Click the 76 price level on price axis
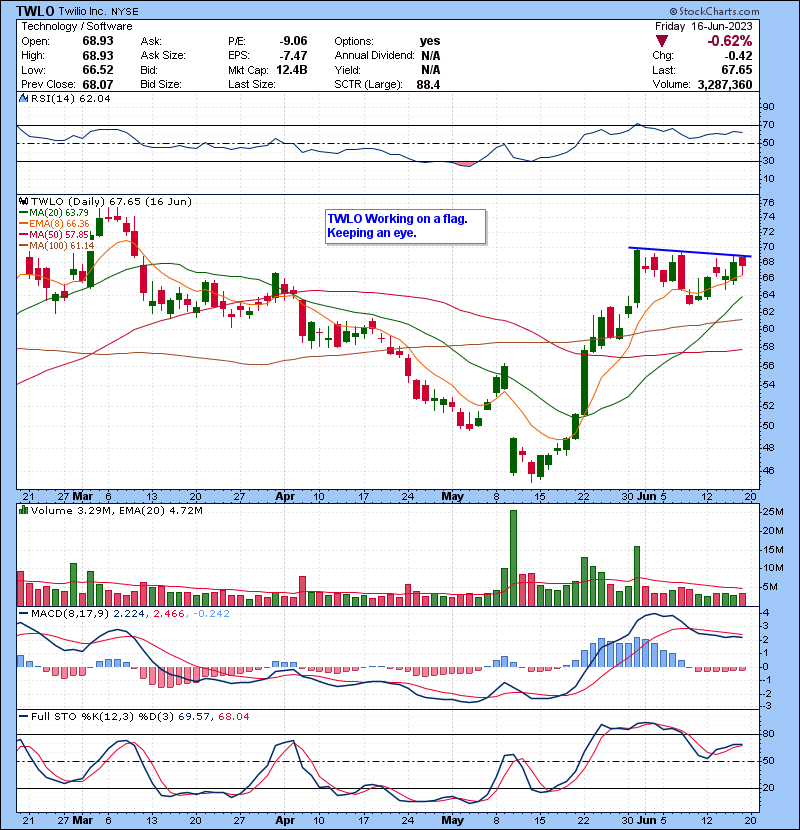The width and height of the screenshot is (800, 830). [768, 202]
